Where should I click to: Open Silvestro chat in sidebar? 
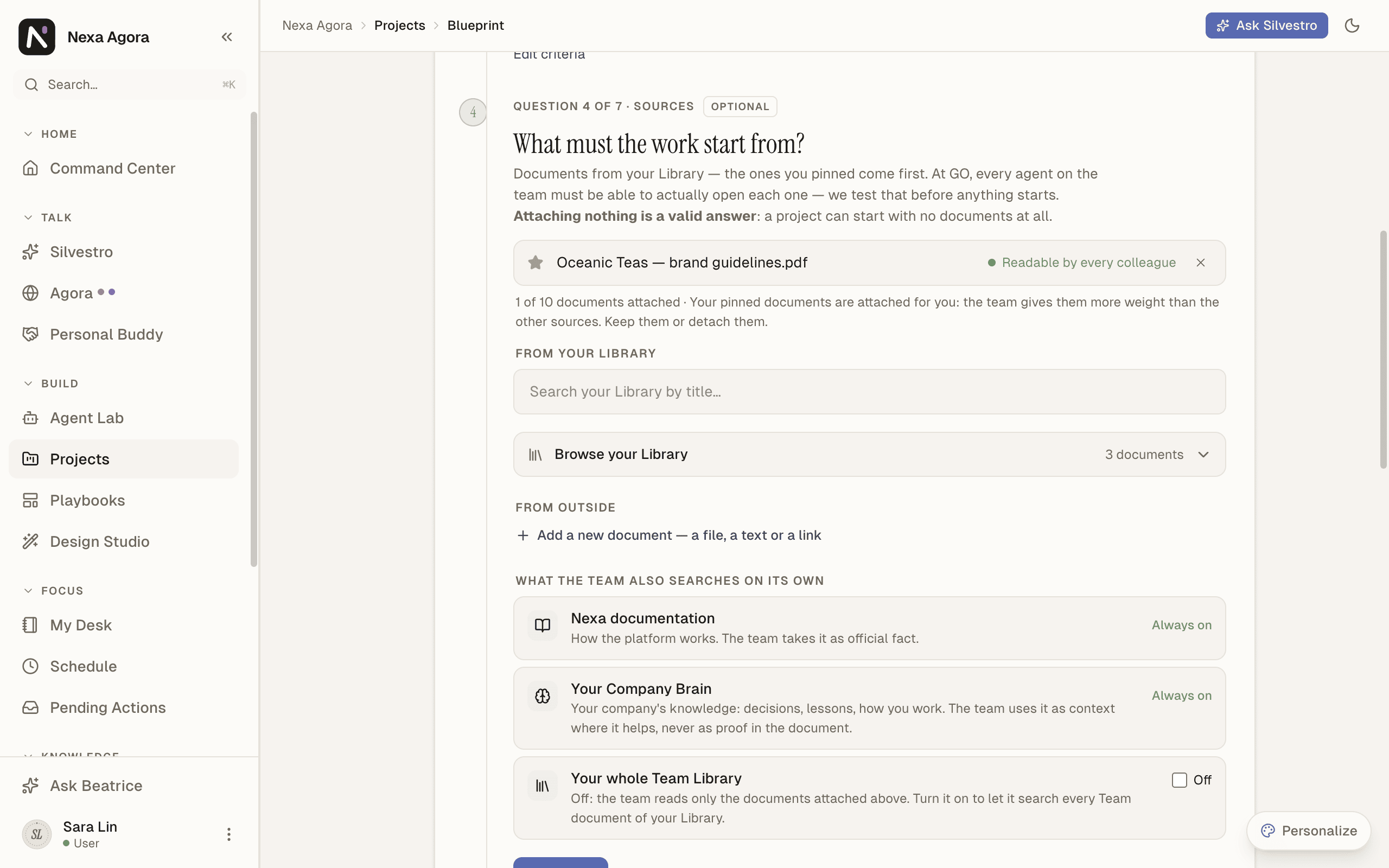123,252
